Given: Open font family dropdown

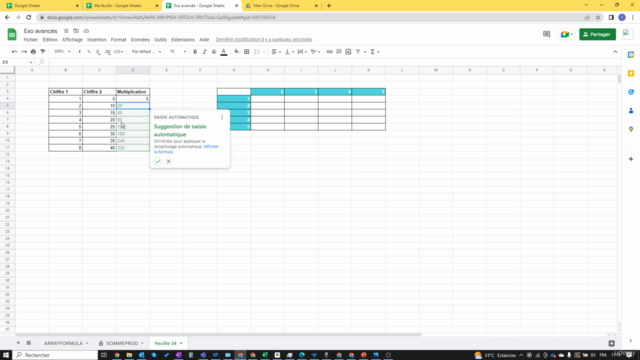Looking at the screenshot, I should (x=146, y=52).
